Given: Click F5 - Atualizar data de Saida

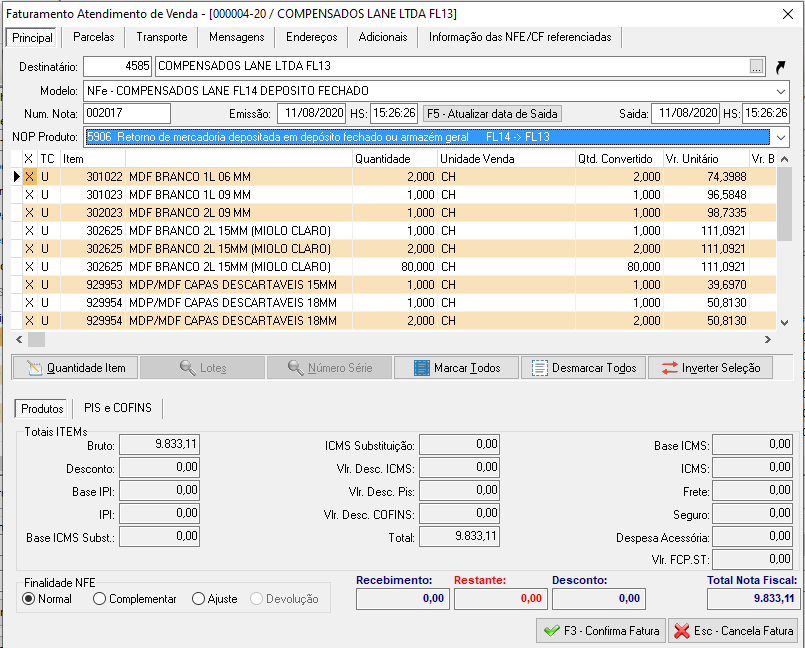Looking at the screenshot, I should [492, 113].
